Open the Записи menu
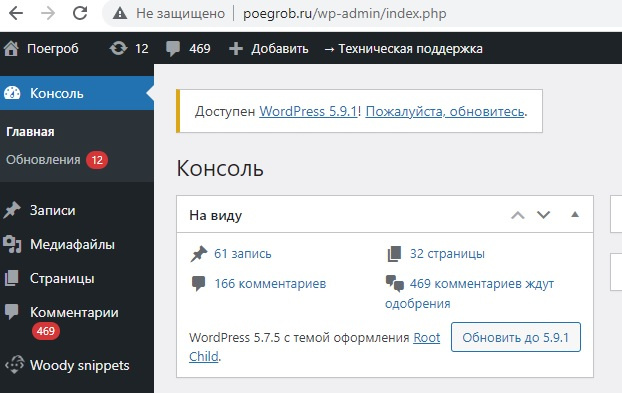The height and width of the screenshot is (393, 622). point(52,210)
